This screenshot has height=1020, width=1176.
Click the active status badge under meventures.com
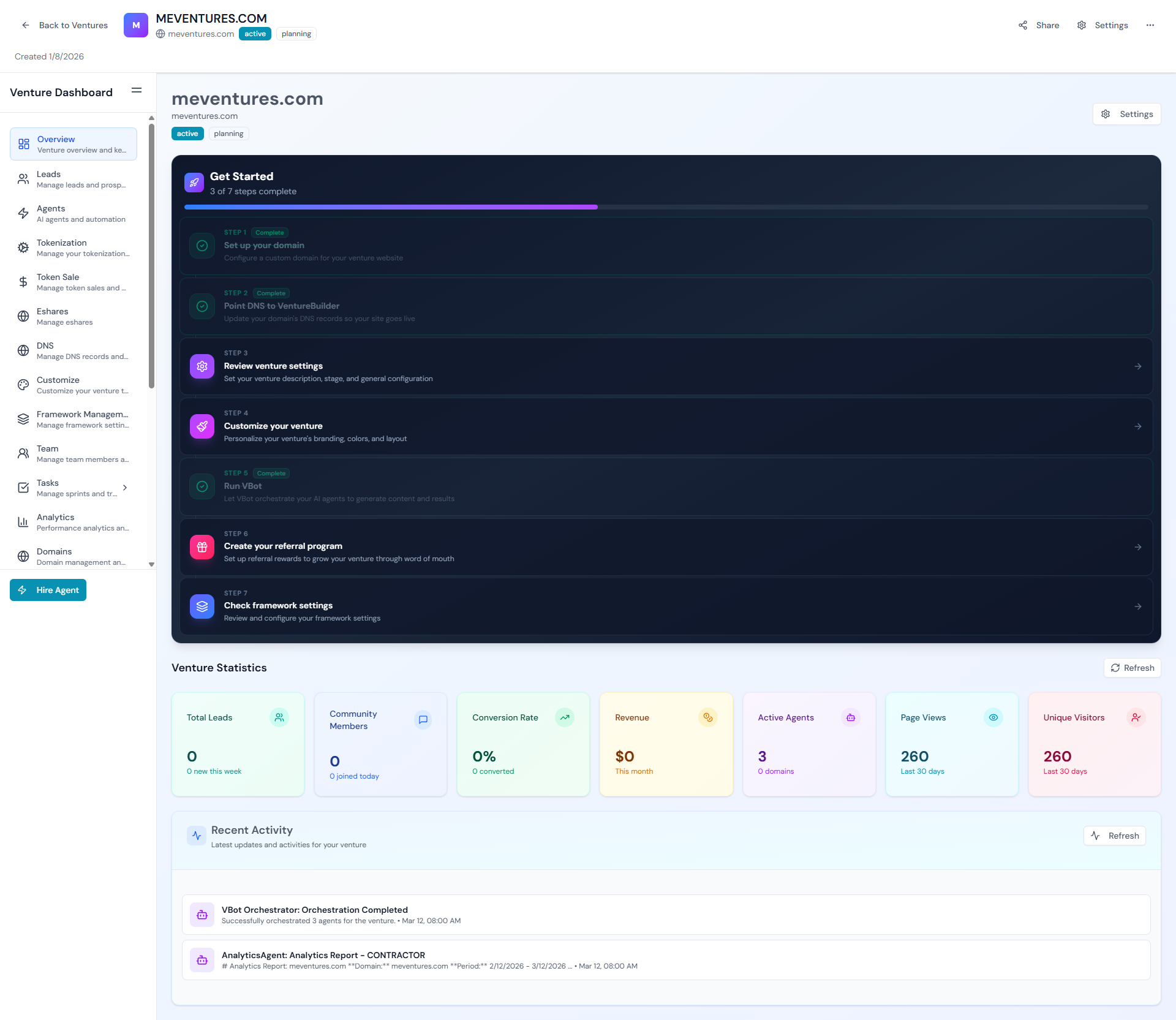coord(187,134)
